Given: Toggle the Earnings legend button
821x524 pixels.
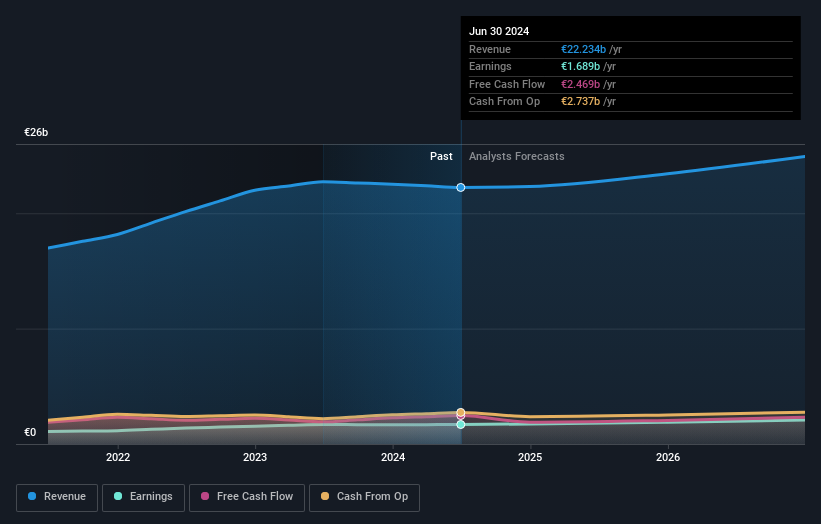Looking at the screenshot, I should (x=143, y=497).
